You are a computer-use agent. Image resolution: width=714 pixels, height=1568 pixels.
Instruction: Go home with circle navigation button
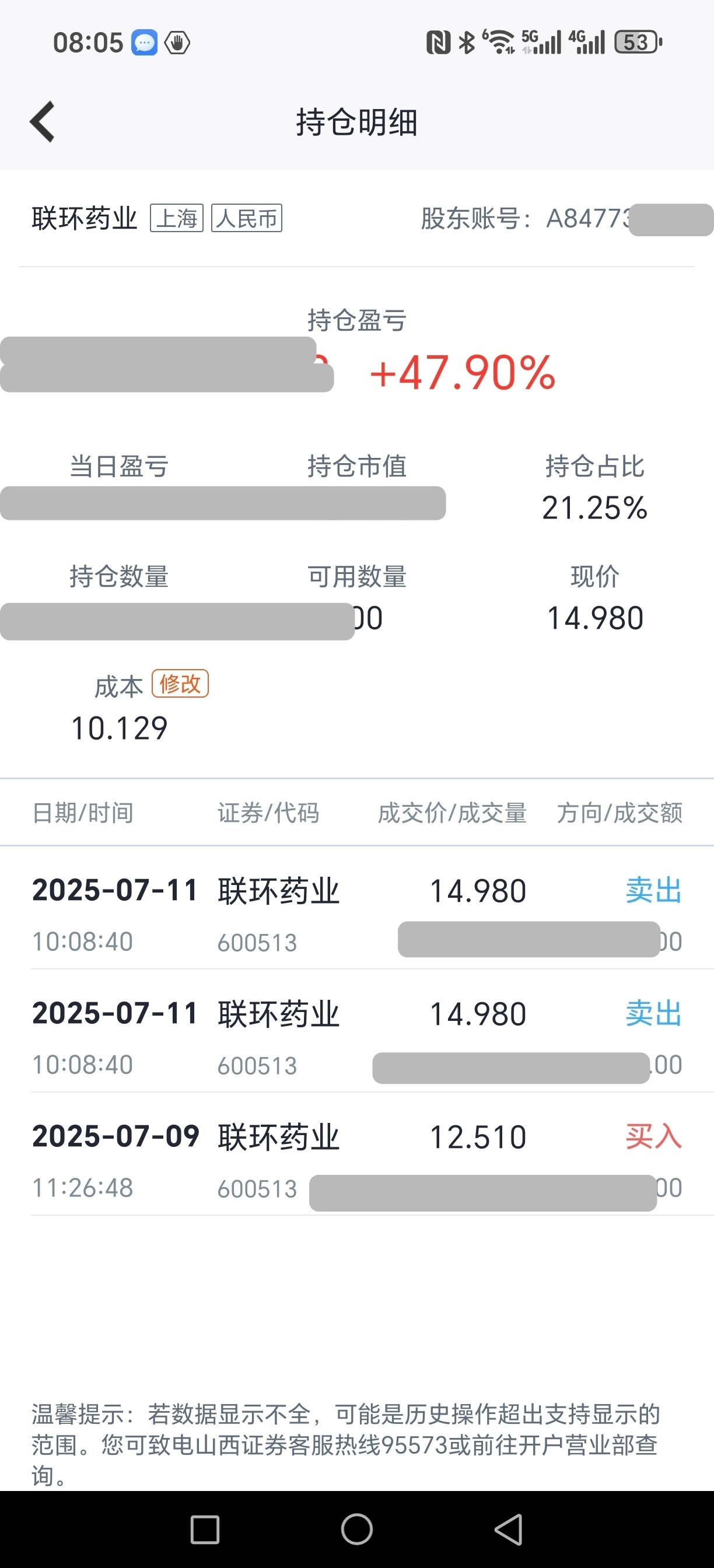point(356,1529)
